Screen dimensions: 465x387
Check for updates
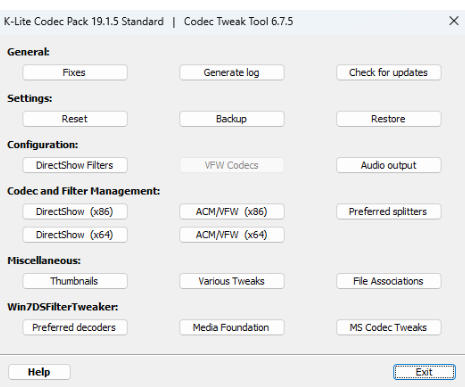(x=389, y=72)
